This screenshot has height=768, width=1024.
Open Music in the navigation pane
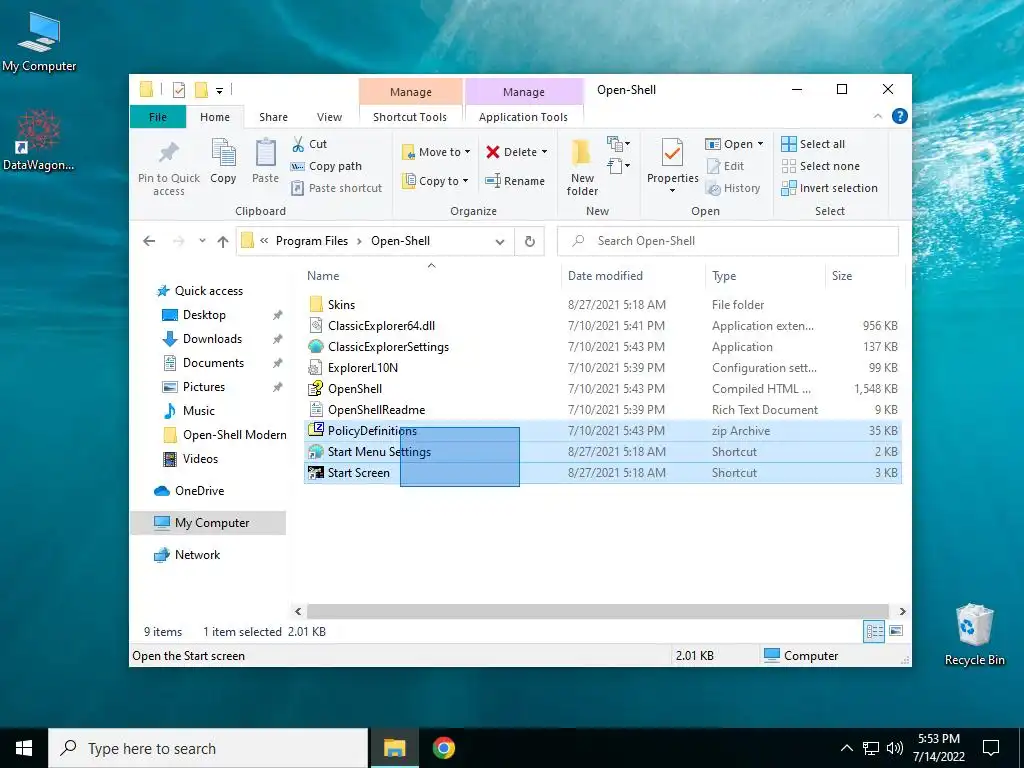[x=199, y=411]
